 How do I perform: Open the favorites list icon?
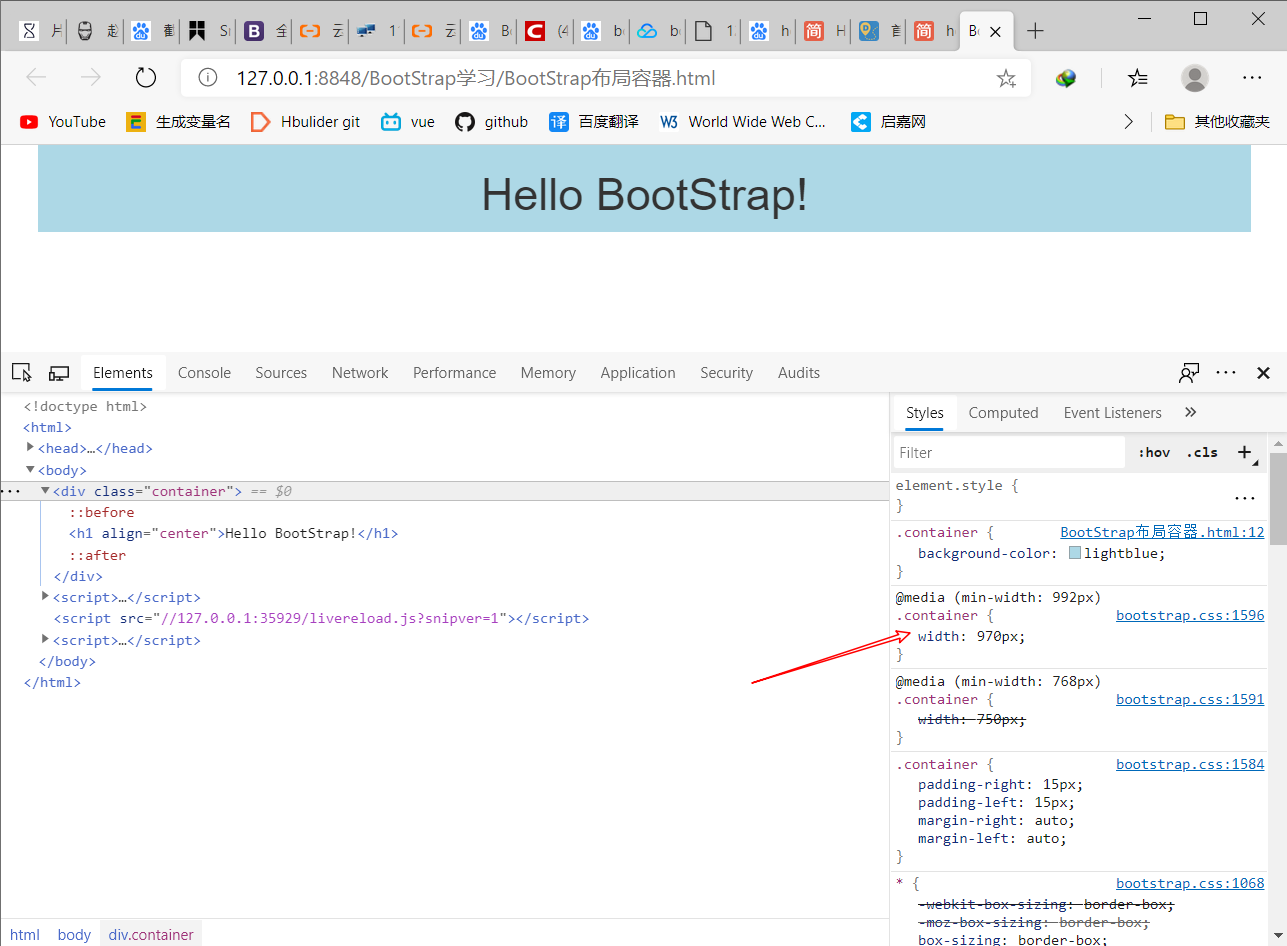[1137, 78]
